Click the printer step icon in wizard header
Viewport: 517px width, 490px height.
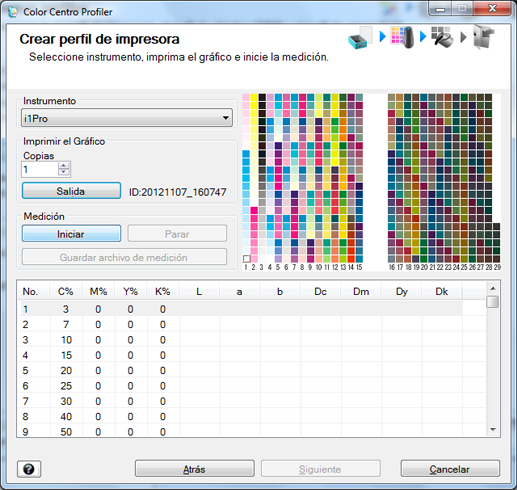point(360,37)
